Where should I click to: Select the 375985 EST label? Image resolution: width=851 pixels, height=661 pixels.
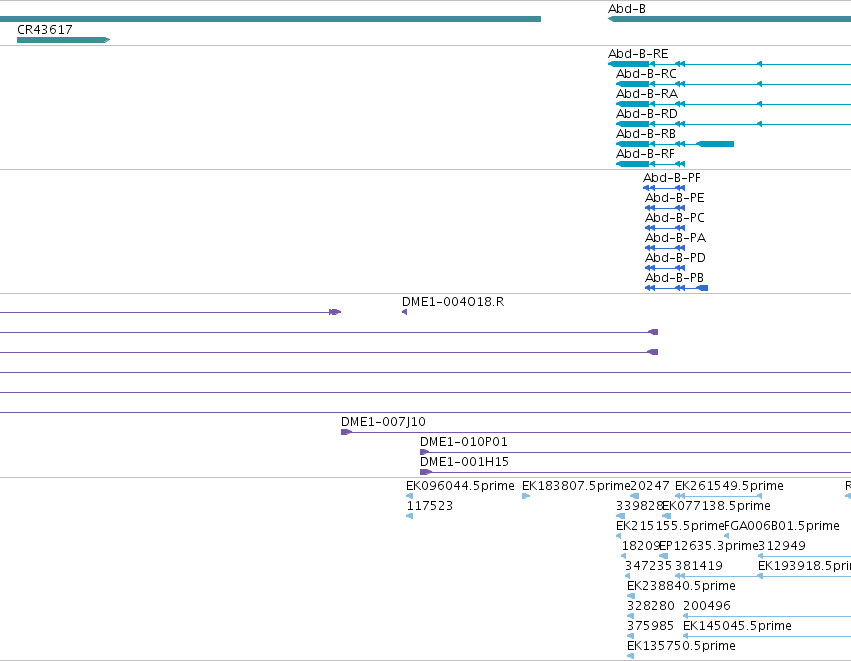point(650,627)
